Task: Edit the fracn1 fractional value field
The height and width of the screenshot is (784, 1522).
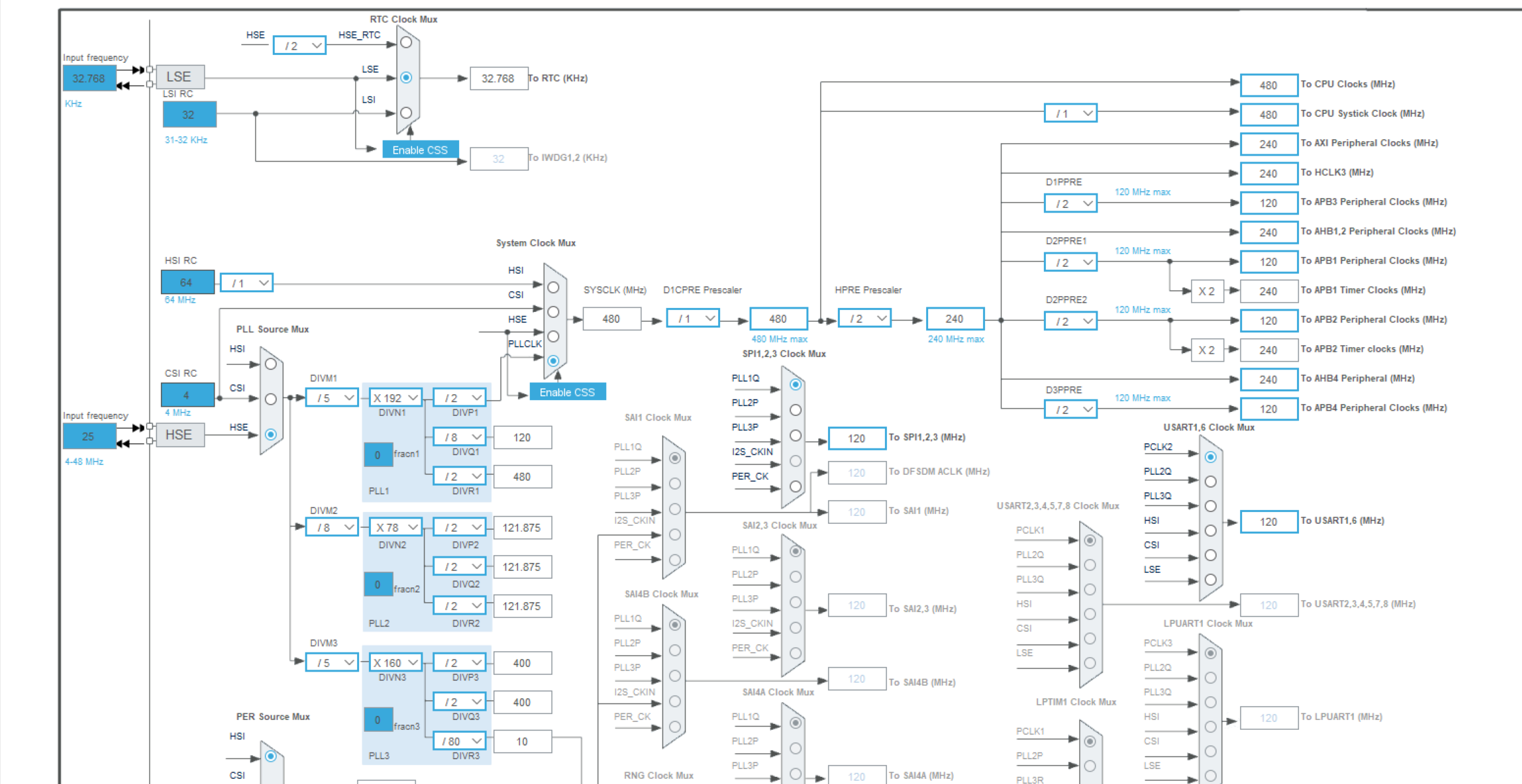Action: 378,454
